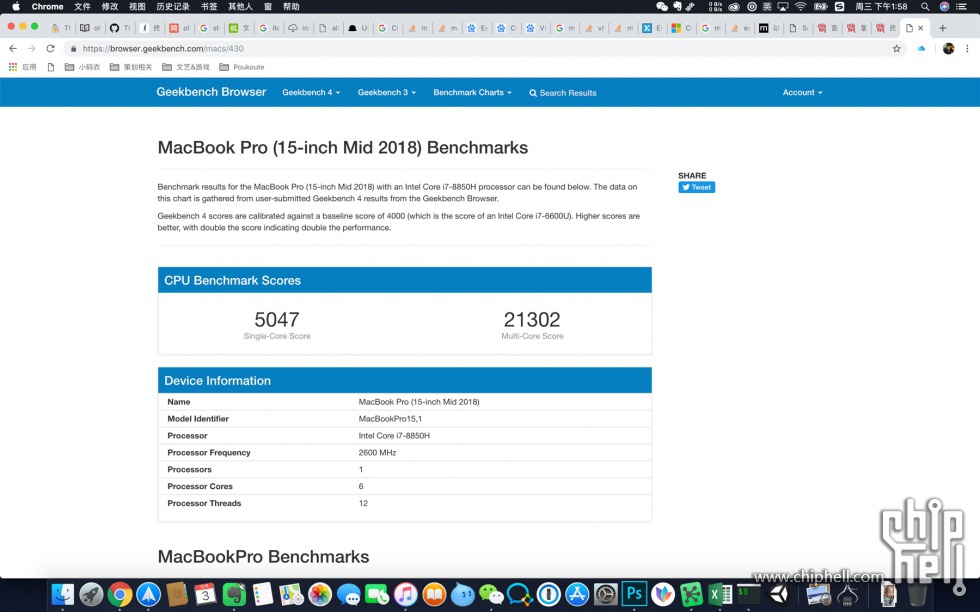Open the 书签 menu
This screenshot has width=980, height=612.
[209, 6]
